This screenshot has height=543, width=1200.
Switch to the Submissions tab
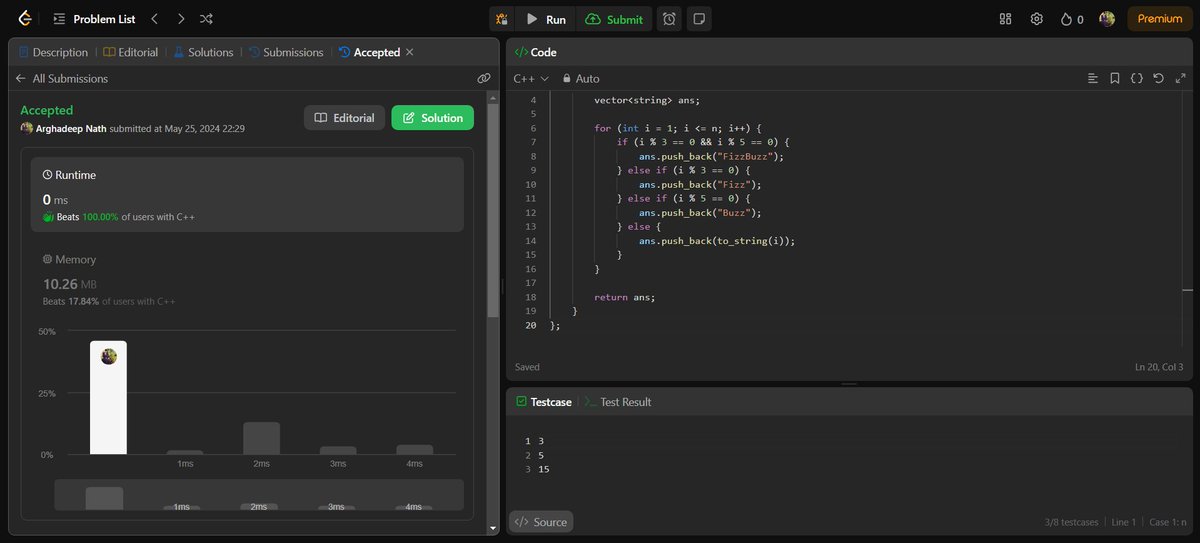286,52
